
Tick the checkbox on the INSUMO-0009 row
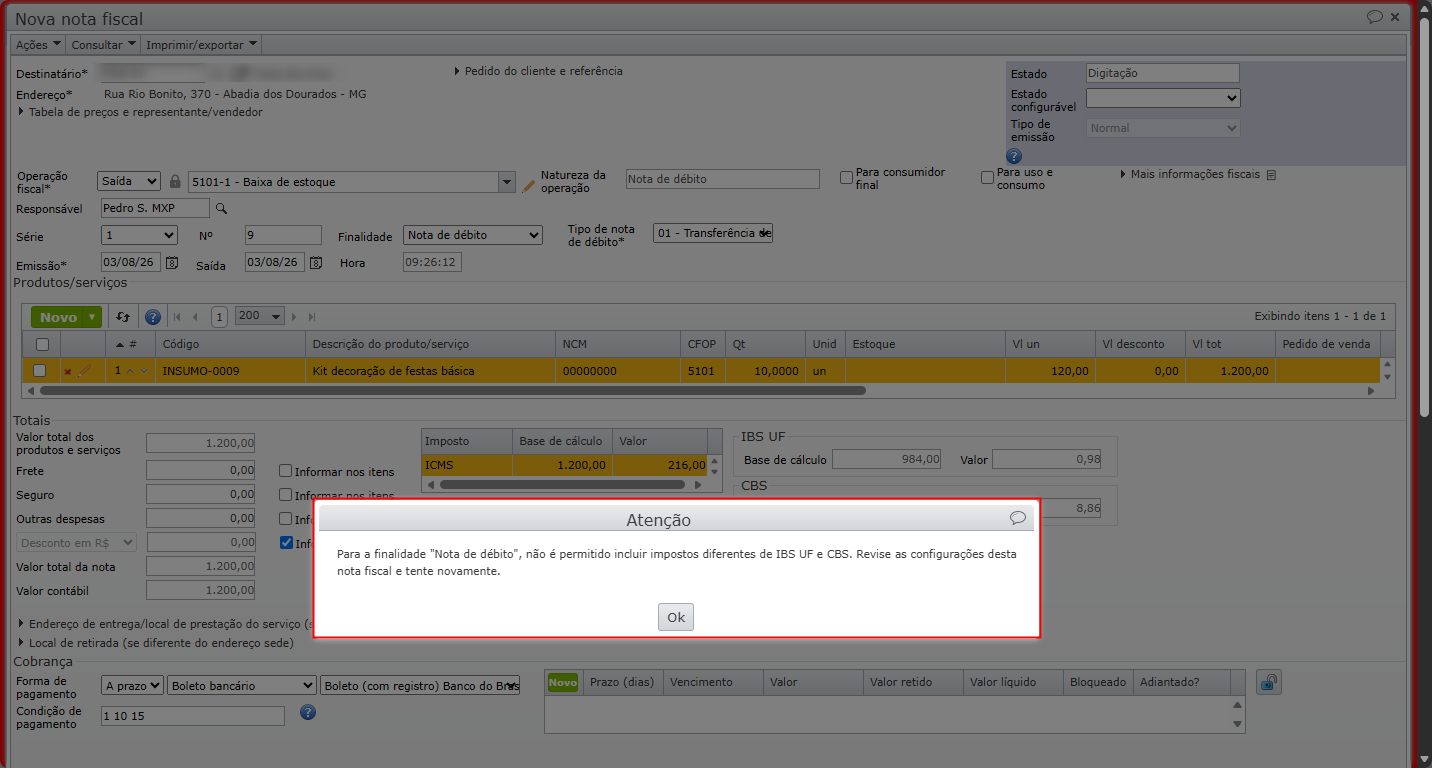tap(40, 370)
